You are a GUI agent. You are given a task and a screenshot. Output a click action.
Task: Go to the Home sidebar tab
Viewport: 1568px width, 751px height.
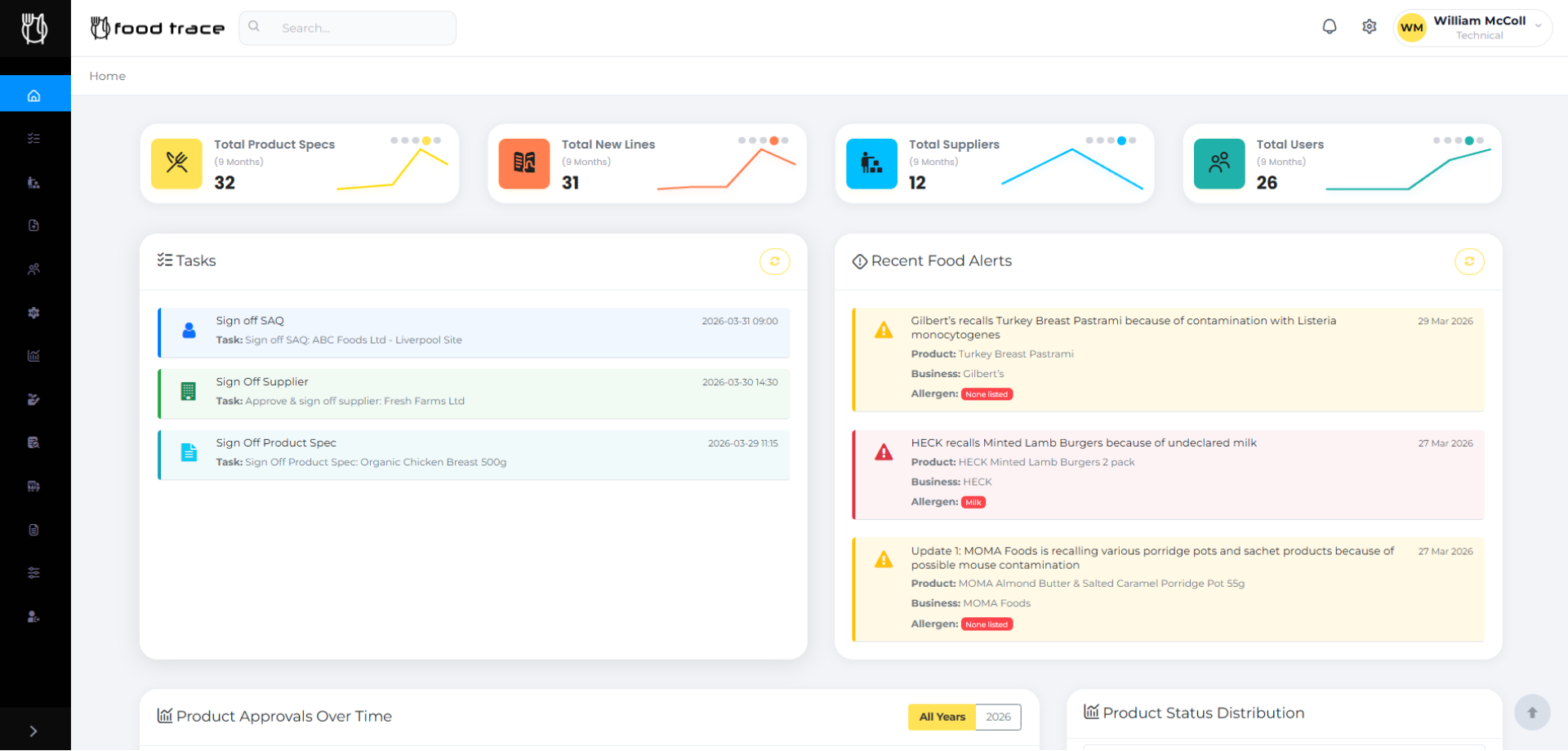coord(33,96)
